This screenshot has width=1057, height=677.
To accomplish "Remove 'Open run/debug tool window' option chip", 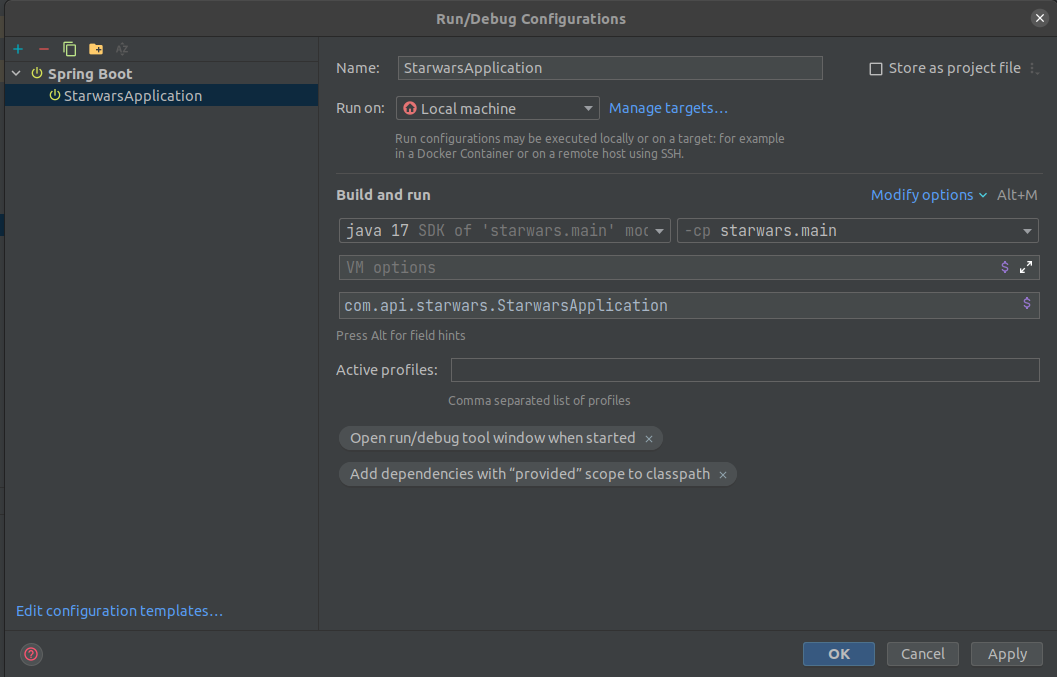I will [x=648, y=439].
